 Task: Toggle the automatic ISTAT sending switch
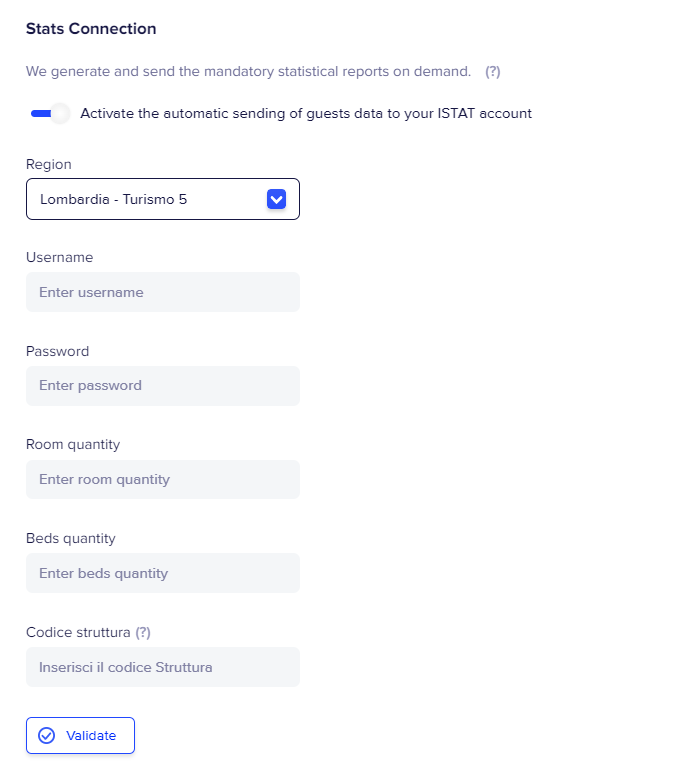[48, 113]
